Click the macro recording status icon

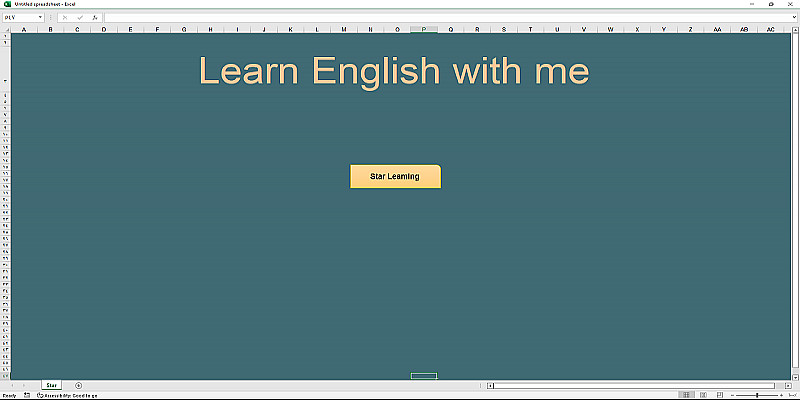click(27, 395)
